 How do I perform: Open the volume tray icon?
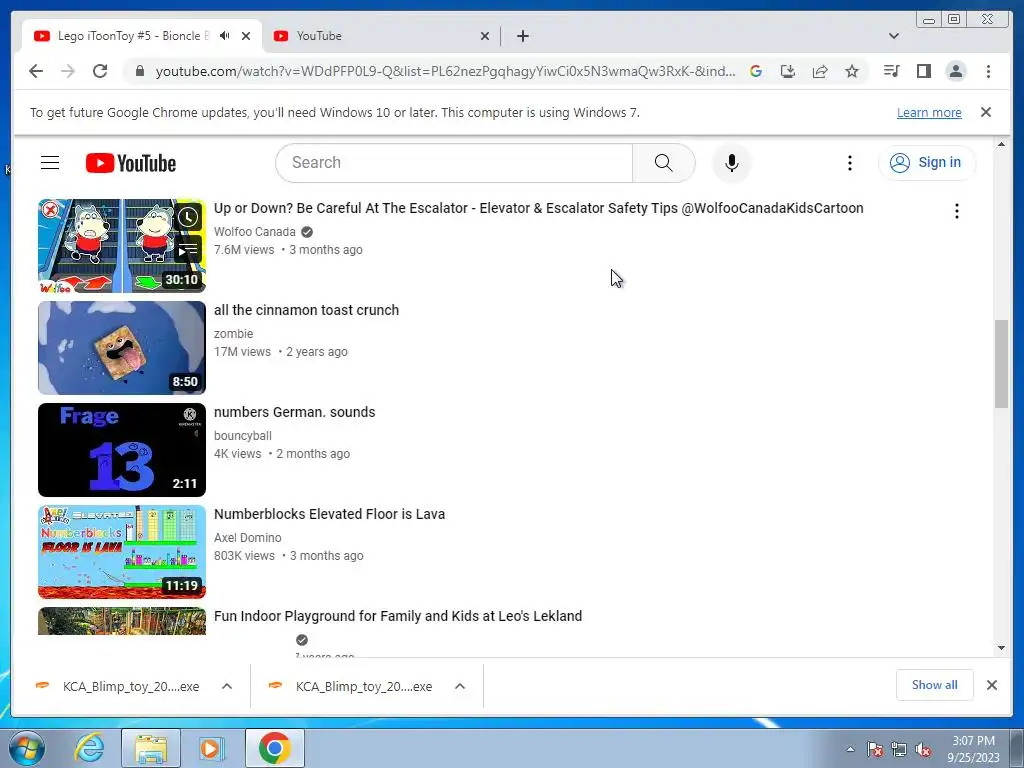923,750
